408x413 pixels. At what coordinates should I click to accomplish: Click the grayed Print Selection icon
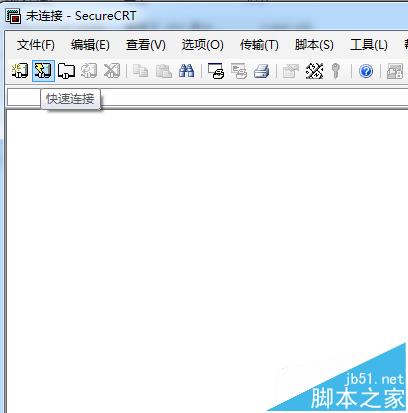[239, 71]
